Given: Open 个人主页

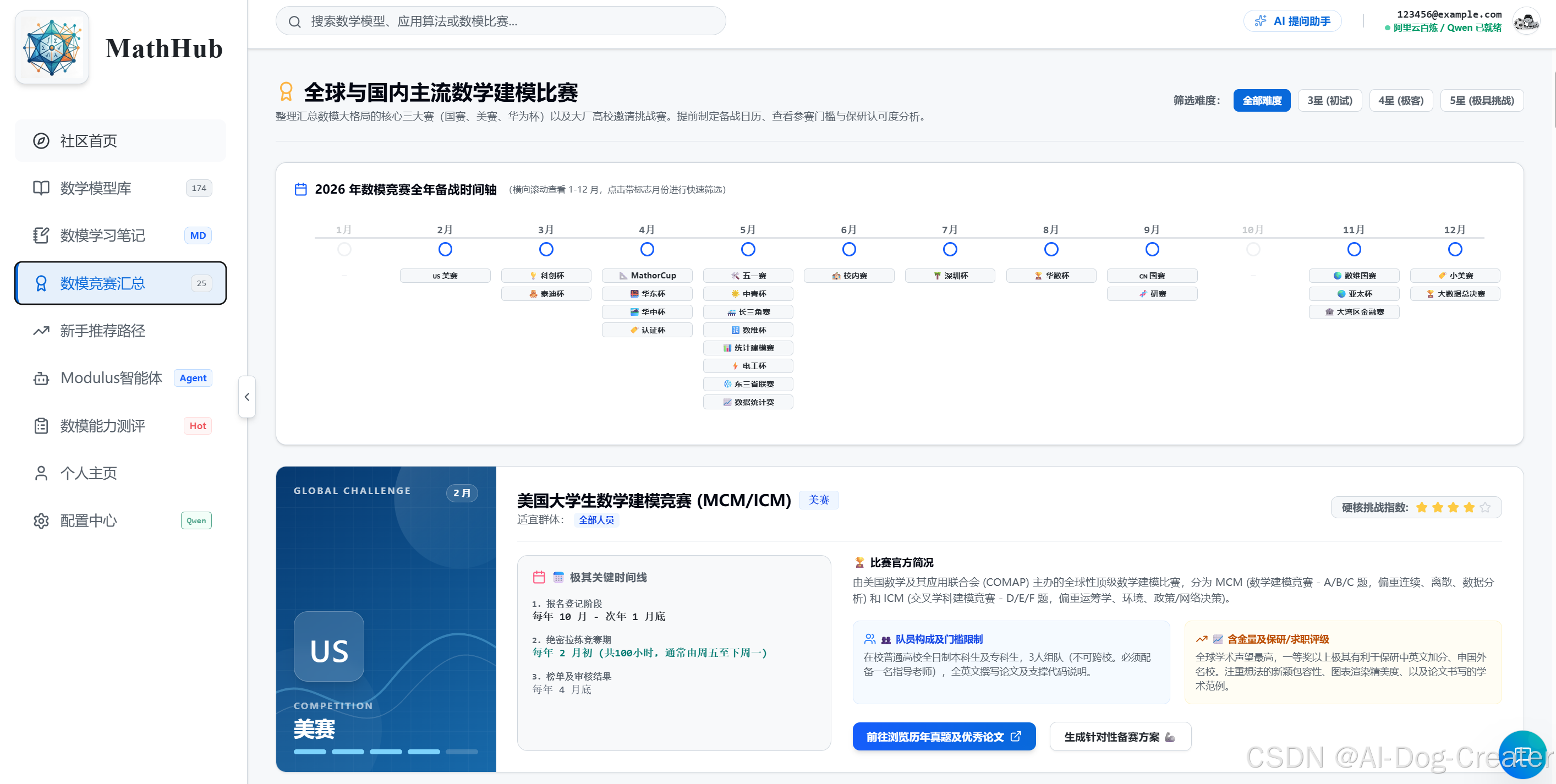Looking at the screenshot, I should pyautogui.click(x=121, y=473).
